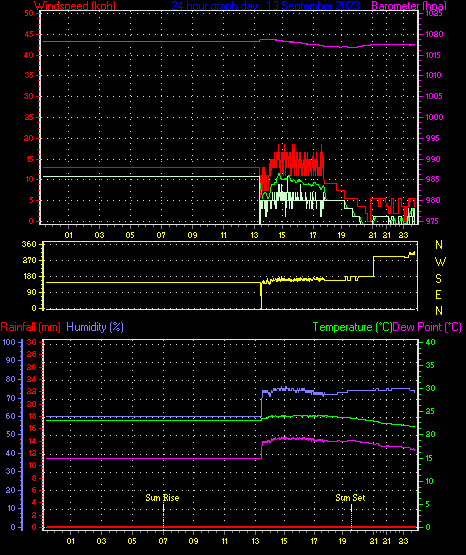Click the rainfall axis value "22"
Screen dimensions: 466x555
(32, 391)
